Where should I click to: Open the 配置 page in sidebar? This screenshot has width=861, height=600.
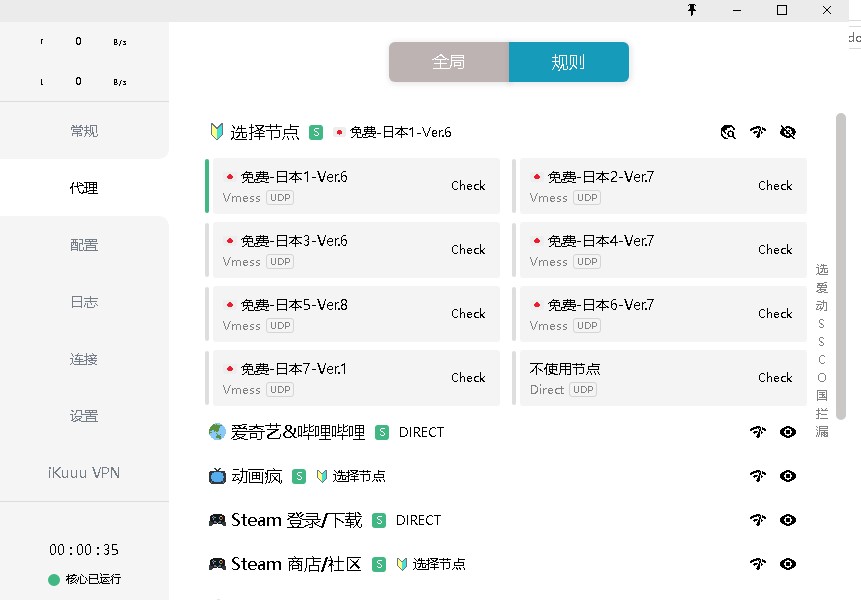[84, 245]
